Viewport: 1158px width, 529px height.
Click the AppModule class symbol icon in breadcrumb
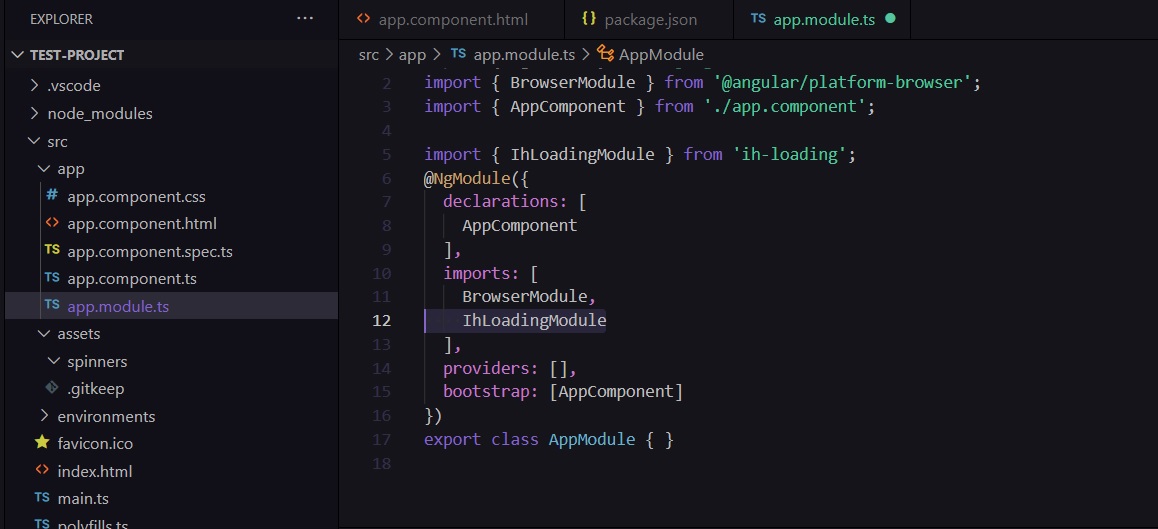pos(606,53)
